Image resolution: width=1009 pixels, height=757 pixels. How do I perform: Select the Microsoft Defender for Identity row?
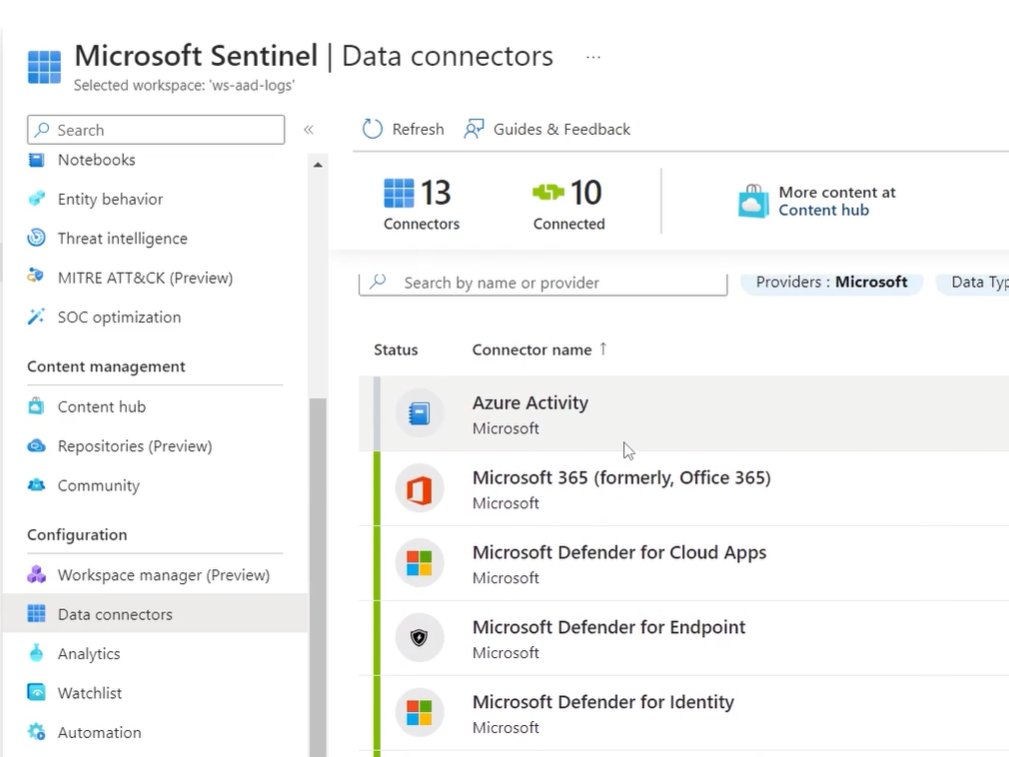click(x=603, y=712)
